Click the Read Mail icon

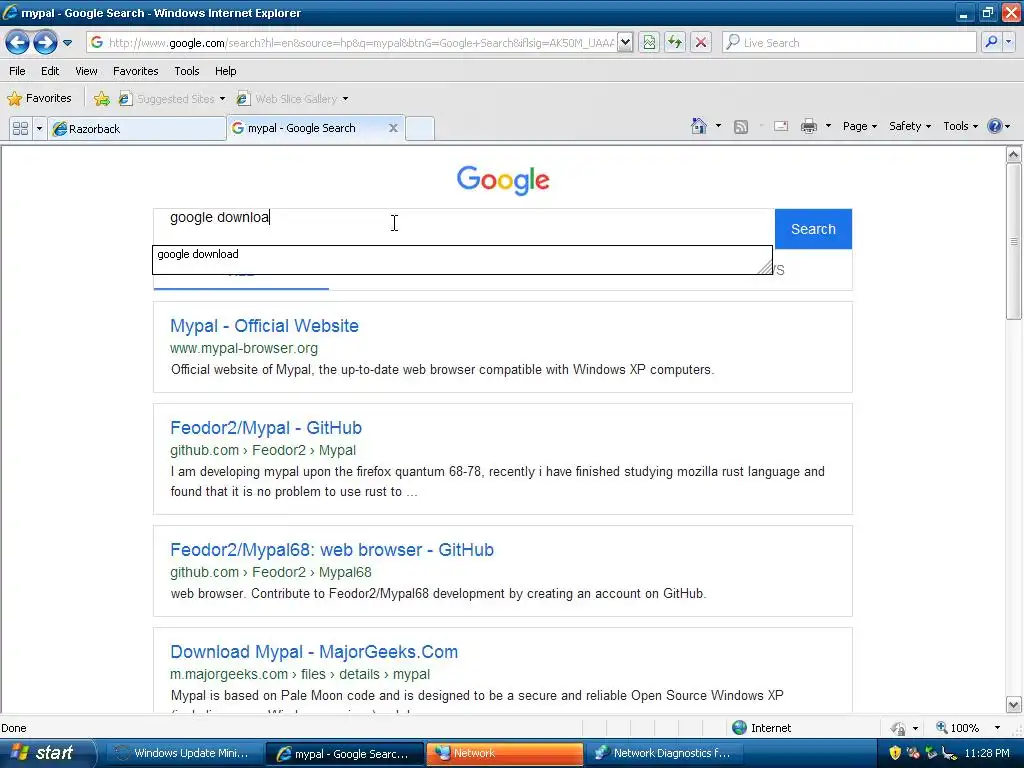(781, 126)
